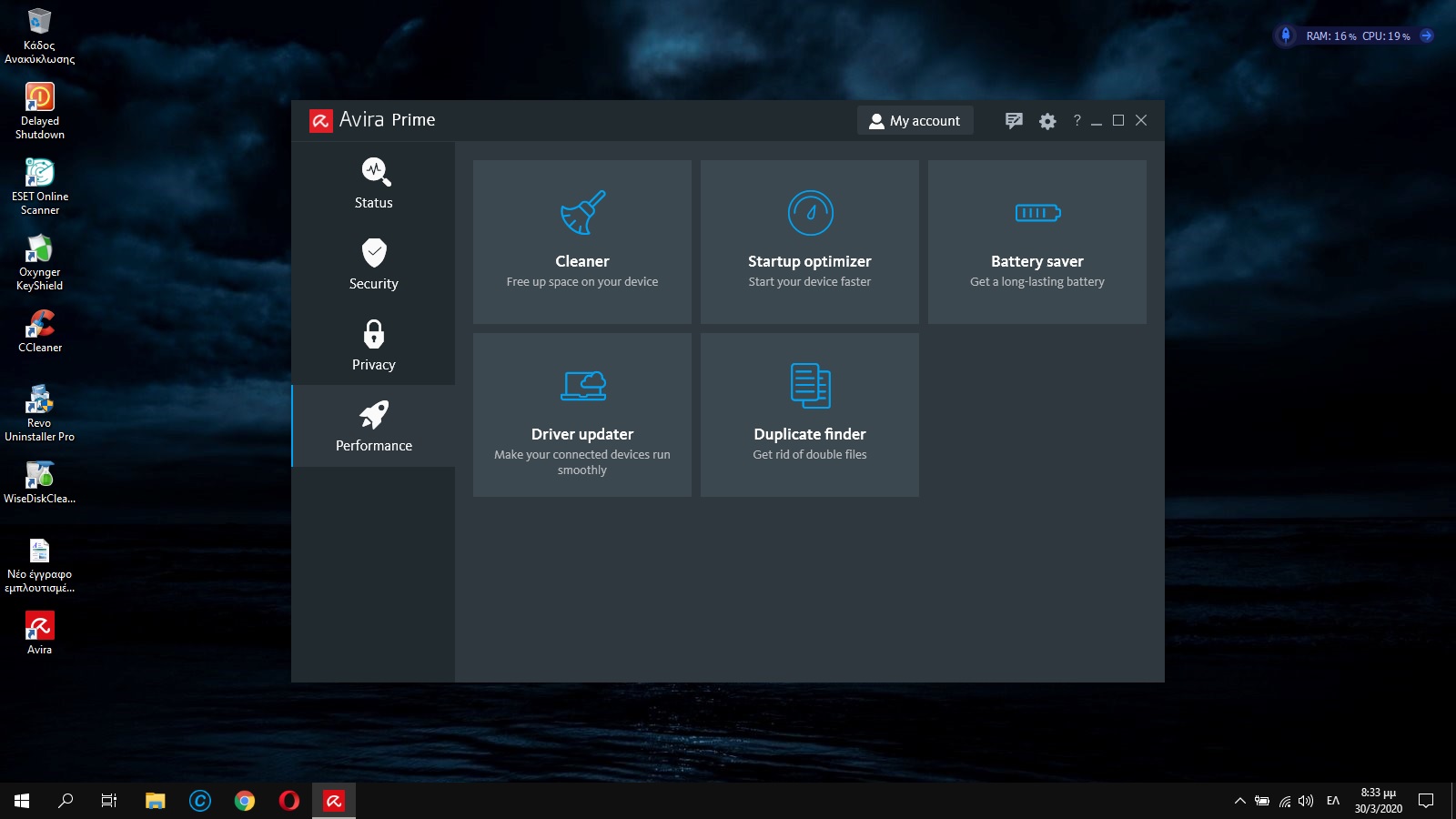Click the rocket icon in RAM/CPU widget
The width and height of the screenshot is (1456, 819).
click(x=1285, y=35)
